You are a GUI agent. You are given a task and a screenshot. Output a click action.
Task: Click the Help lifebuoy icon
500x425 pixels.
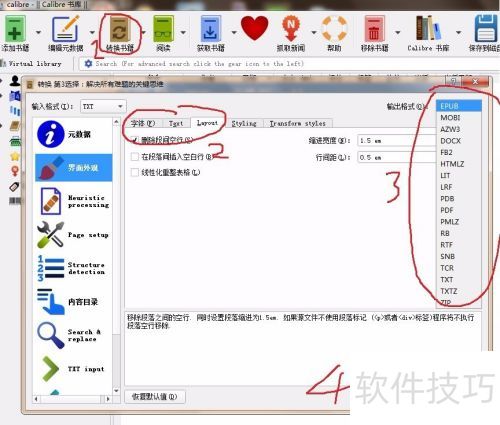click(334, 29)
